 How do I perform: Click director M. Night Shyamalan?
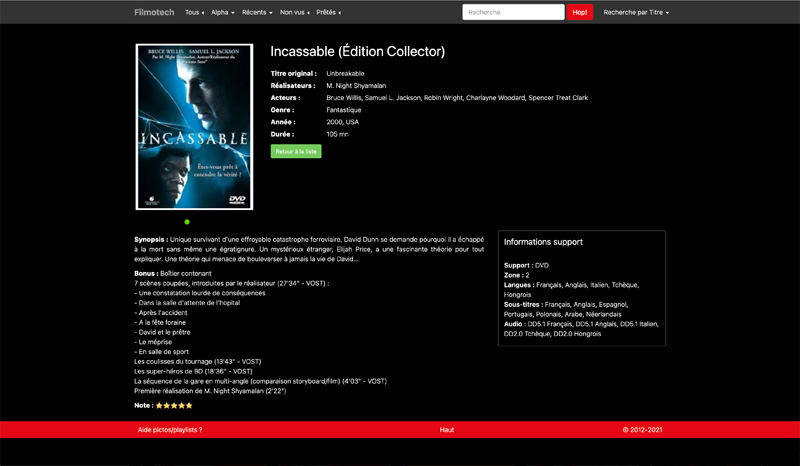coord(356,86)
